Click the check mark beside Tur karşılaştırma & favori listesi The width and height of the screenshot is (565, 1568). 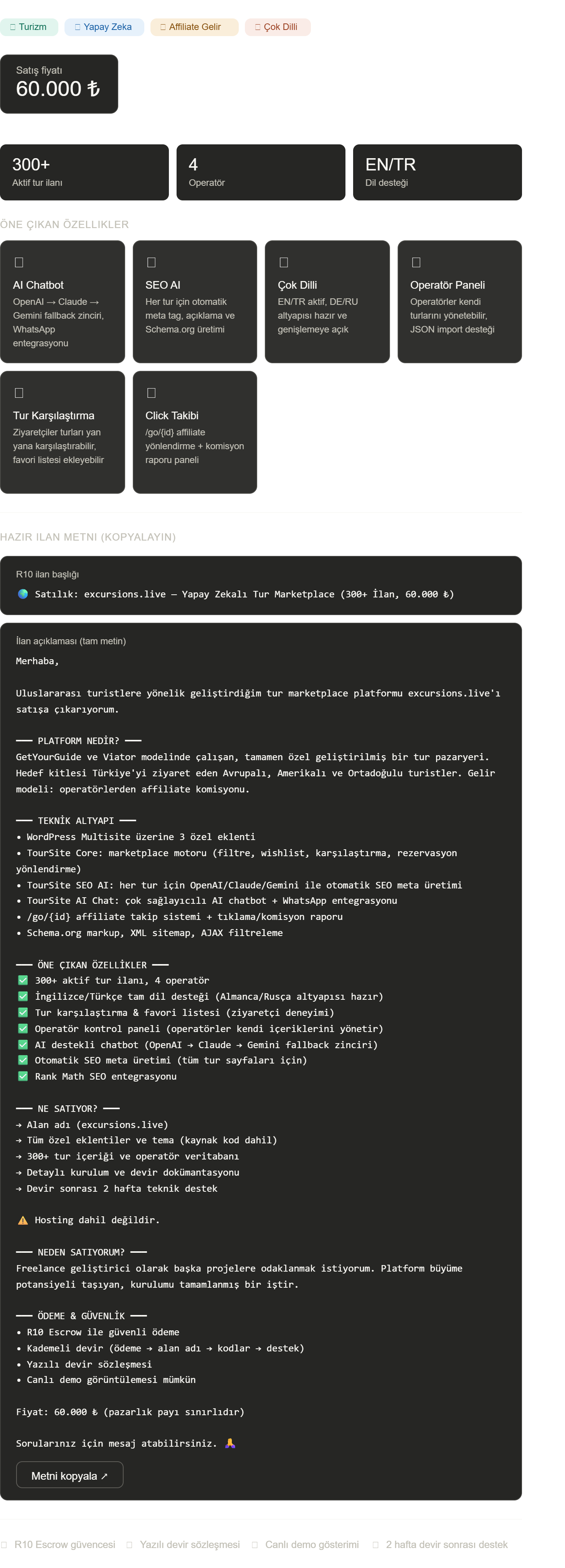(23, 1012)
